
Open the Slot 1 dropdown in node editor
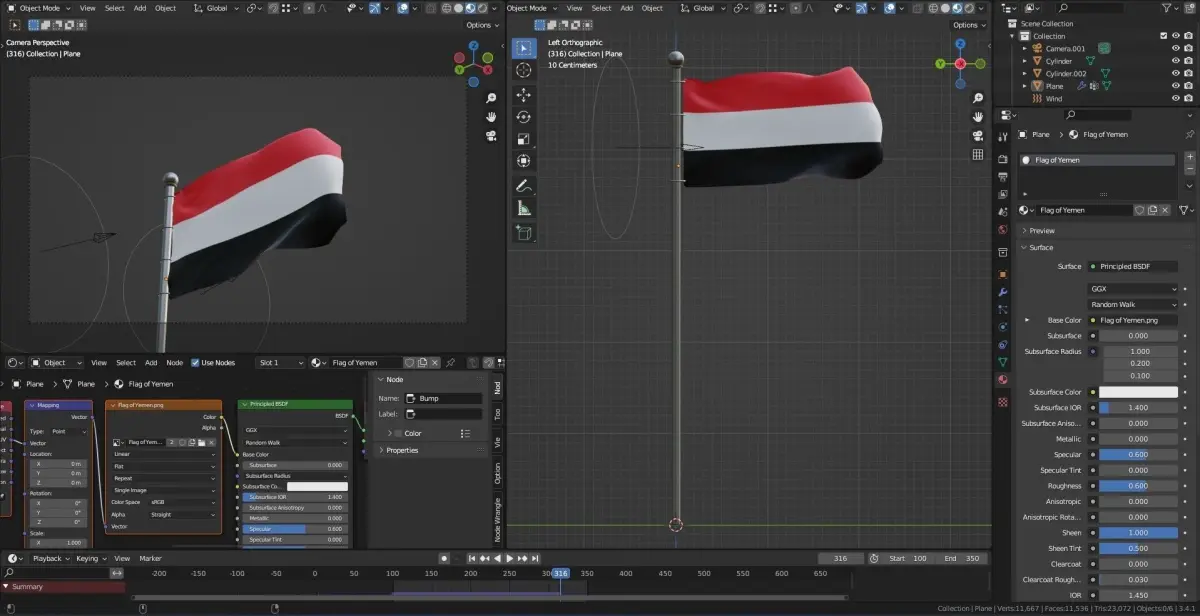pos(281,362)
